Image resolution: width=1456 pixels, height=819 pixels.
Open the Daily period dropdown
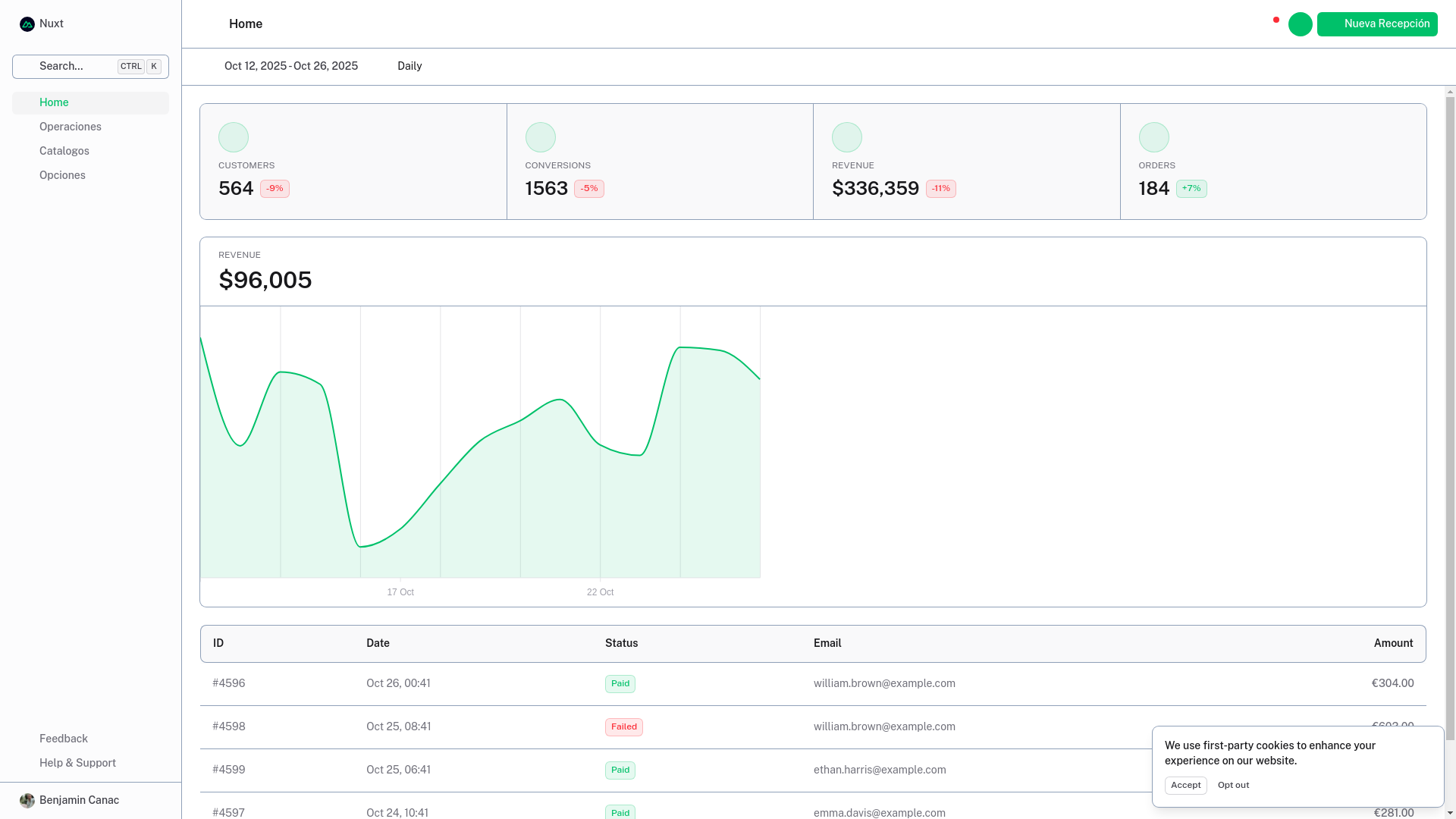coord(409,66)
